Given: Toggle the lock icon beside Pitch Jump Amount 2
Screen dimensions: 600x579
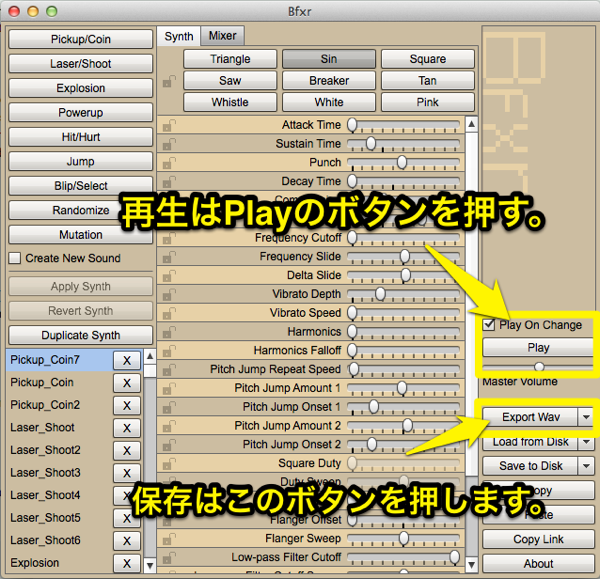Looking at the screenshot, I should click(x=169, y=426).
